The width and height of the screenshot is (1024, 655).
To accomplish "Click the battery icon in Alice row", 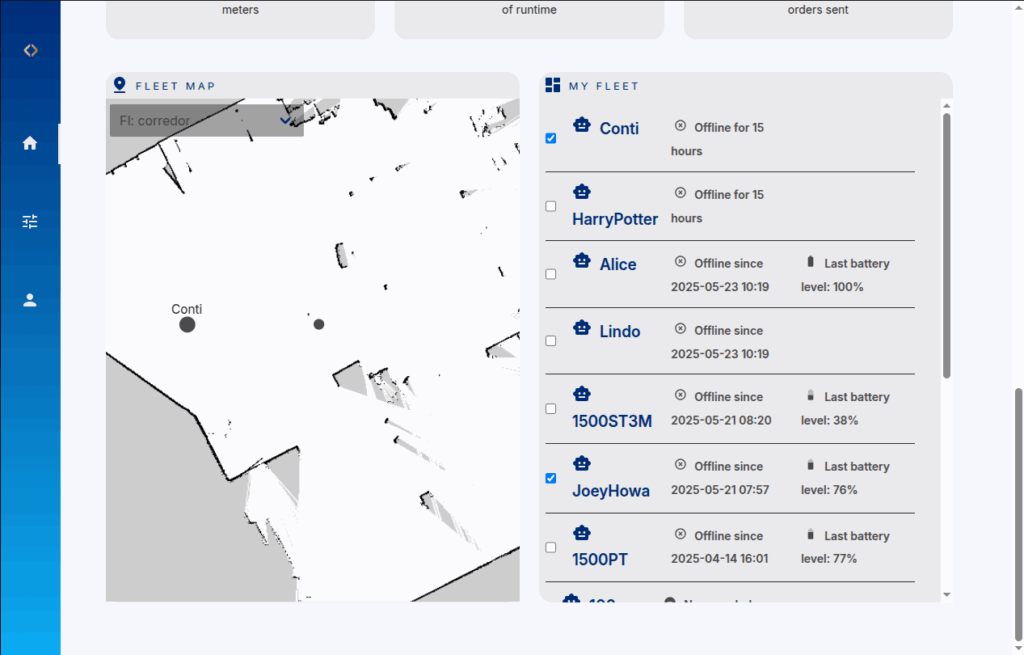I will 810,261.
